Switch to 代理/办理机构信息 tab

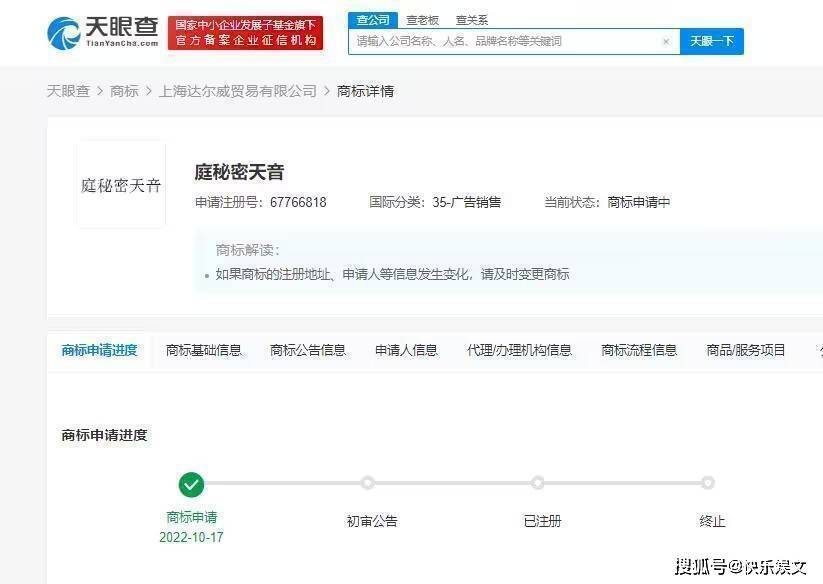click(x=519, y=351)
